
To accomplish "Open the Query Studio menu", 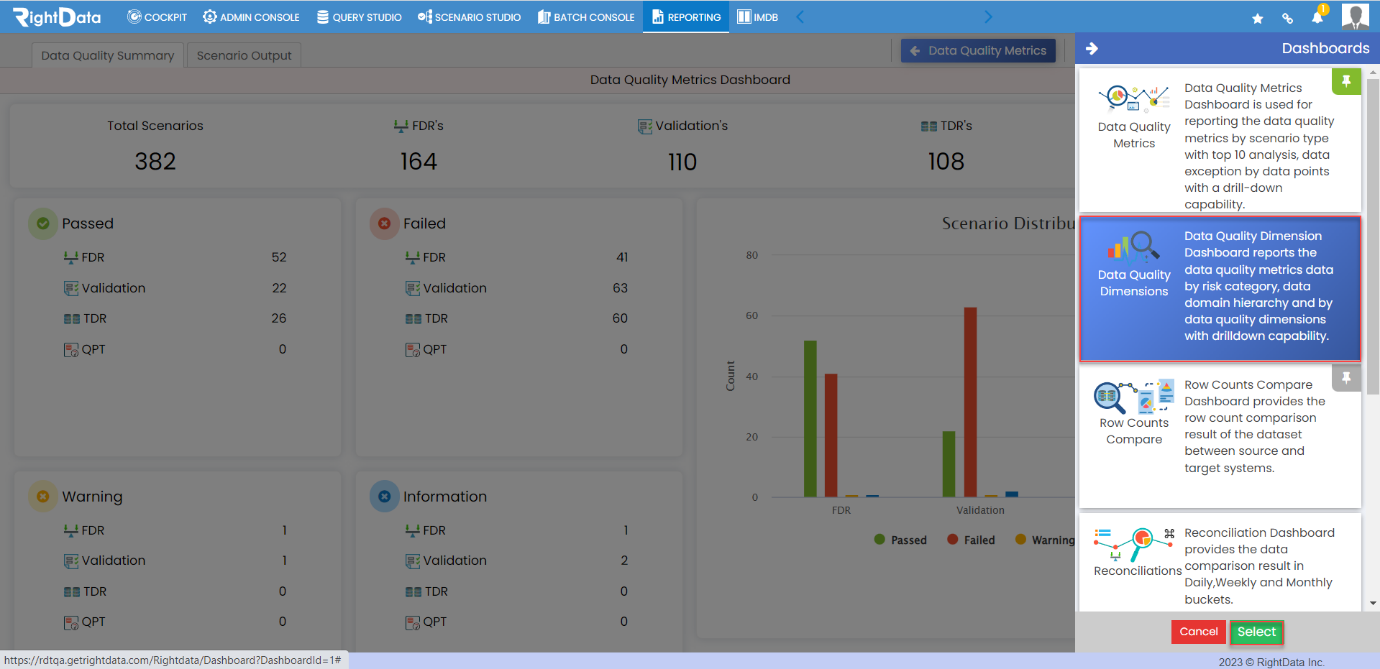I will pyautogui.click(x=359, y=17).
